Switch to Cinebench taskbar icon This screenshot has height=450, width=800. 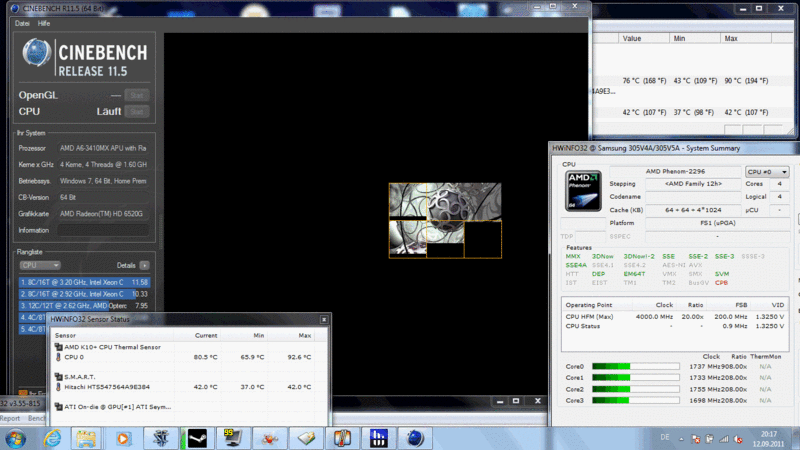coord(415,439)
